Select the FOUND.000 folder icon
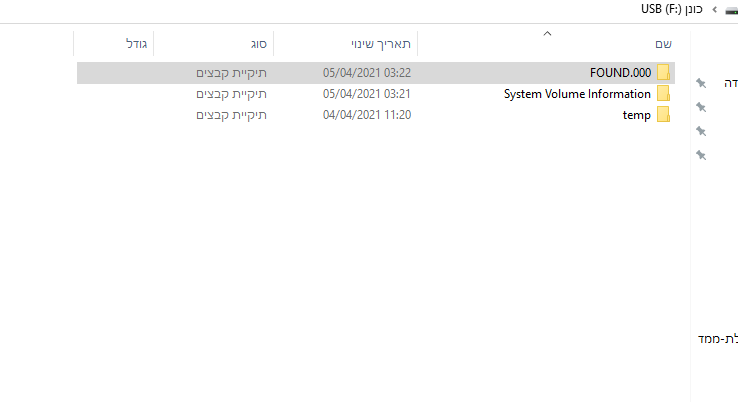This screenshot has width=738, height=402. point(663,73)
